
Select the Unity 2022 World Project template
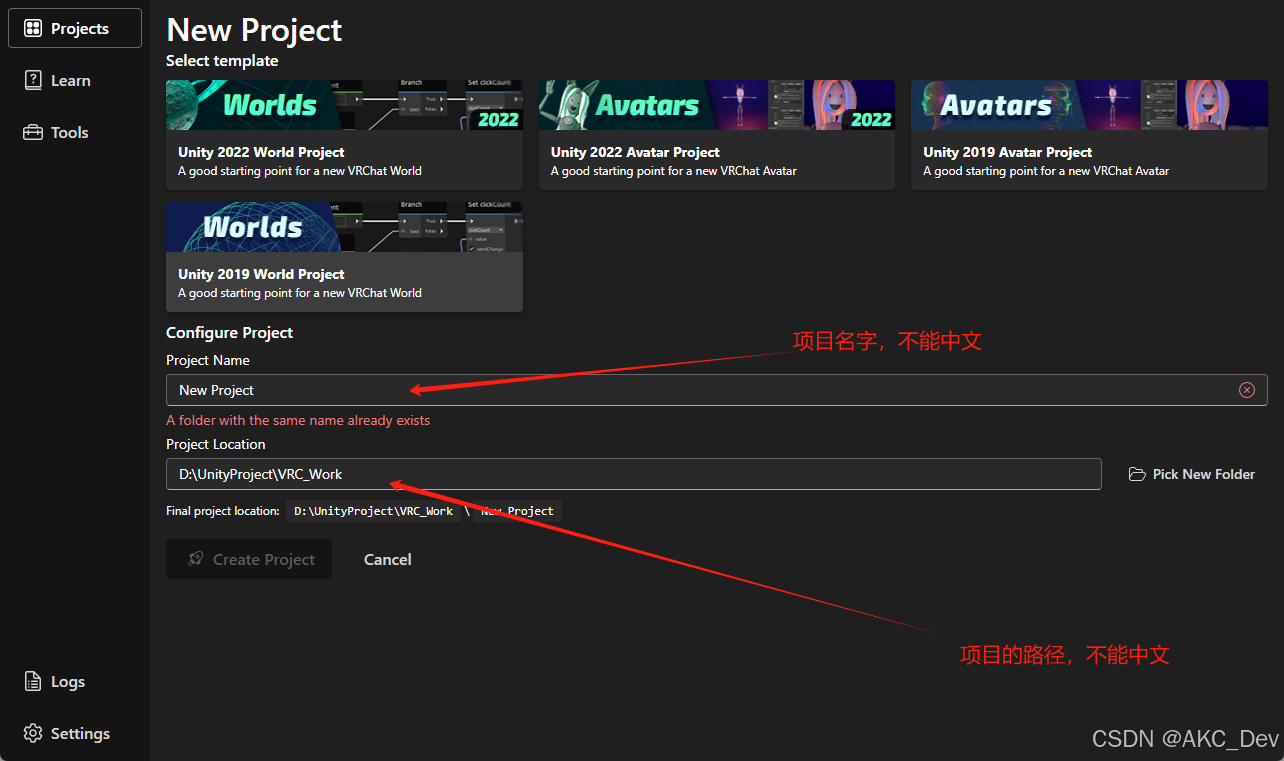point(344,135)
